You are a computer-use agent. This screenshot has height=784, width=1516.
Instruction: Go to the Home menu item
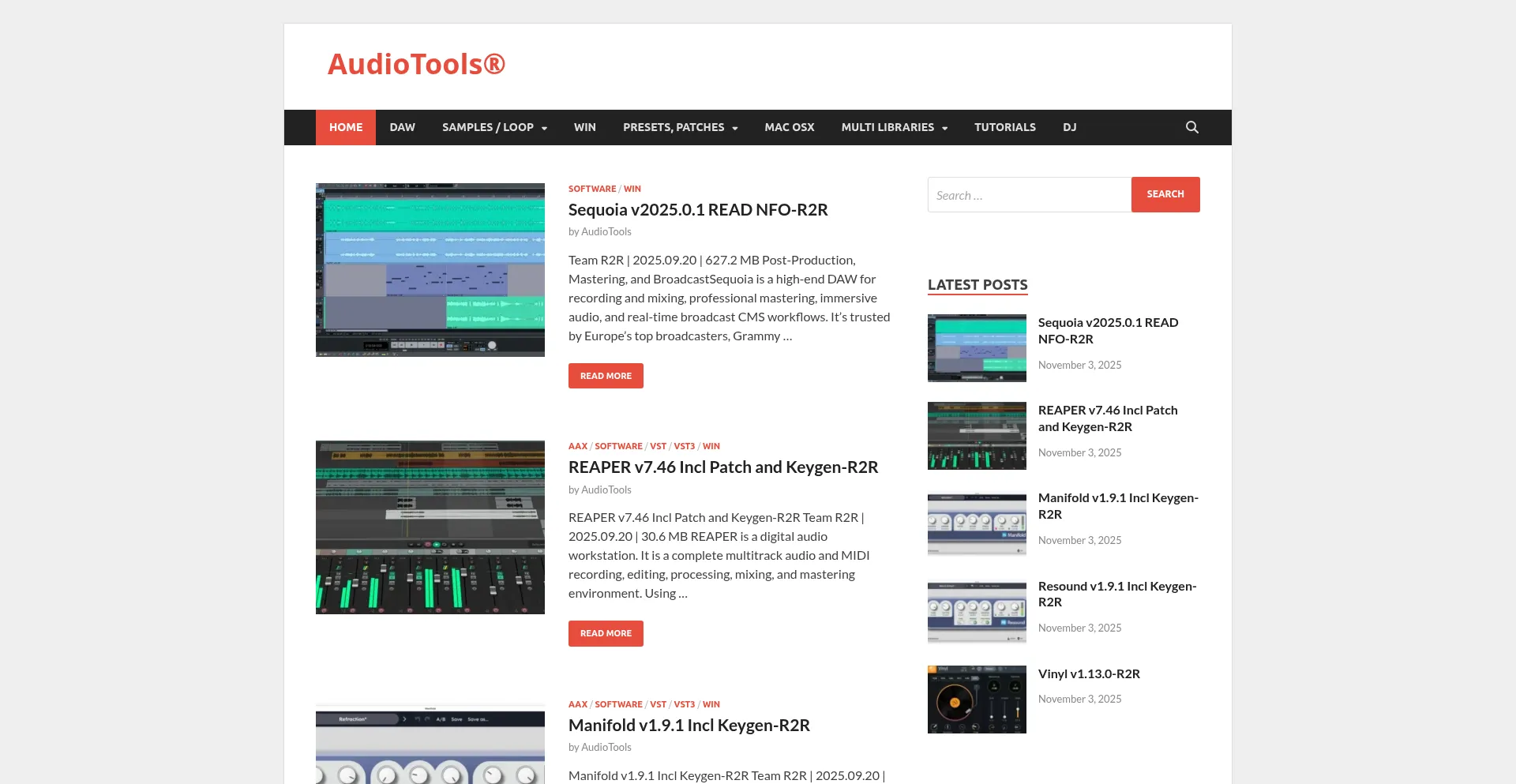pos(346,127)
